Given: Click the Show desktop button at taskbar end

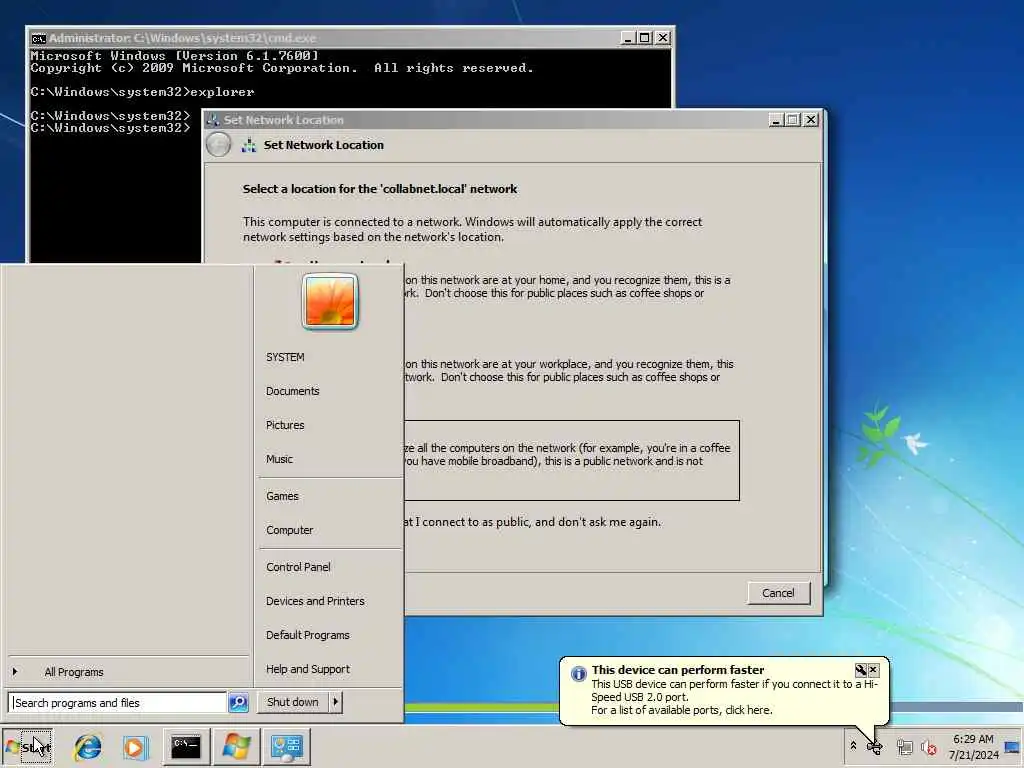Looking at the screenshot, I should coord(1013,746).
